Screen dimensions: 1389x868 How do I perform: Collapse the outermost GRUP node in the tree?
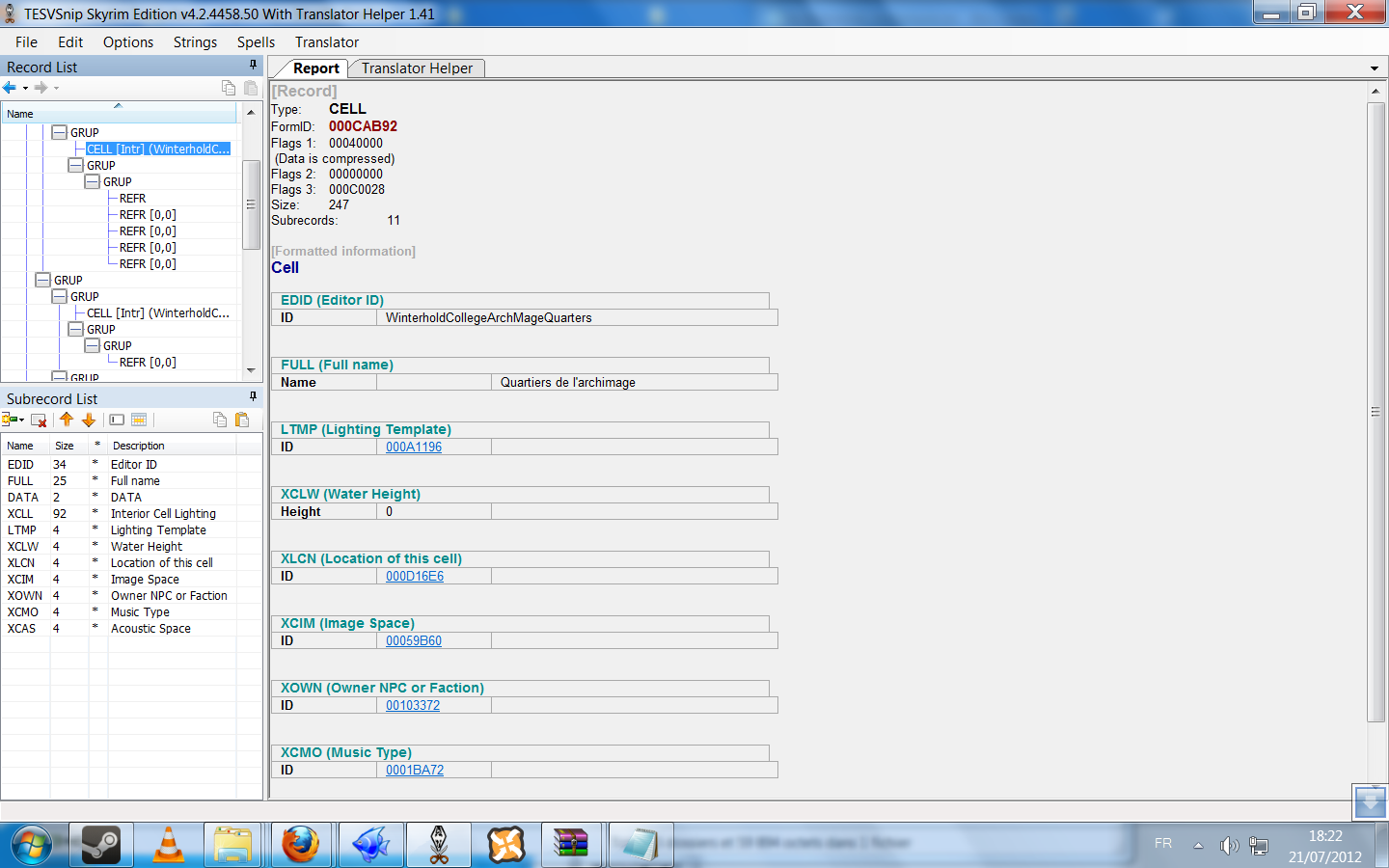tap(43, 280)
